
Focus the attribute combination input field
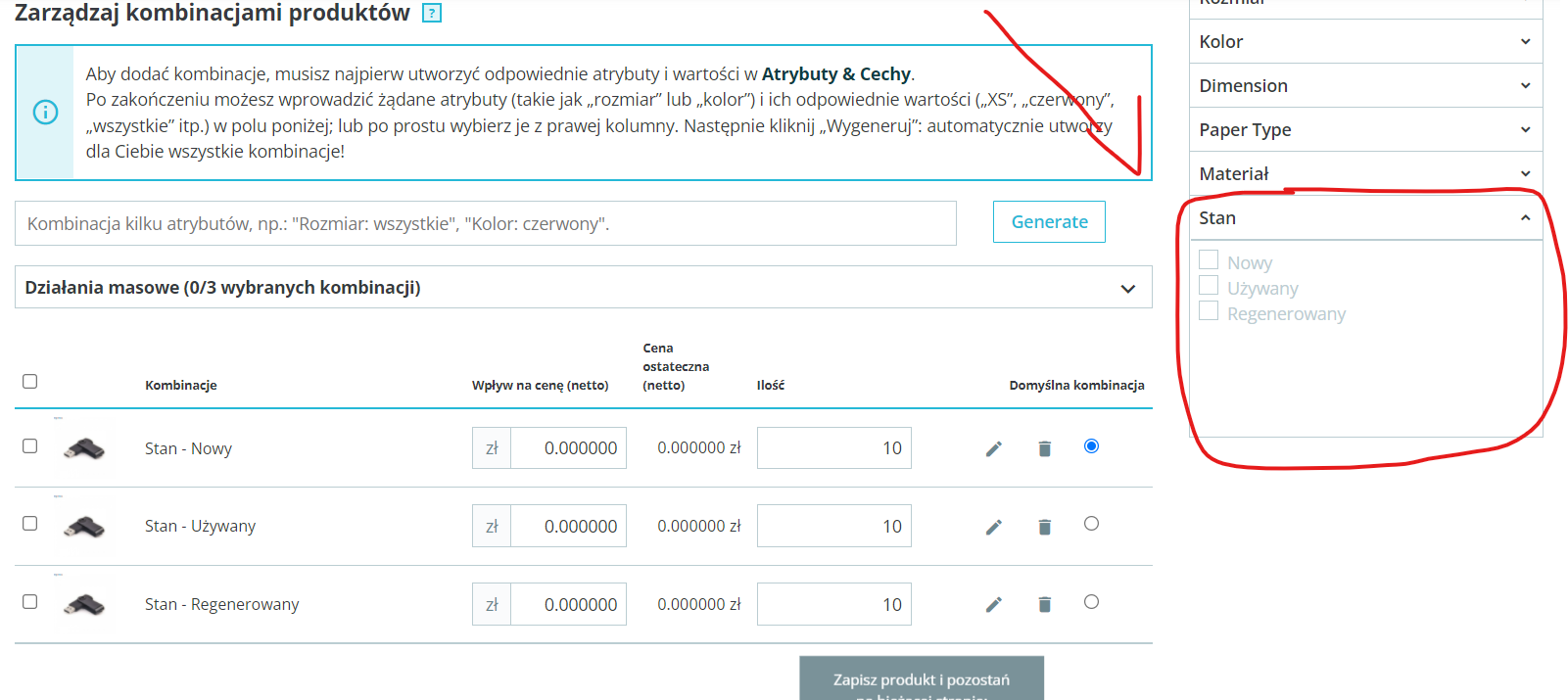[x=486, y=223]
